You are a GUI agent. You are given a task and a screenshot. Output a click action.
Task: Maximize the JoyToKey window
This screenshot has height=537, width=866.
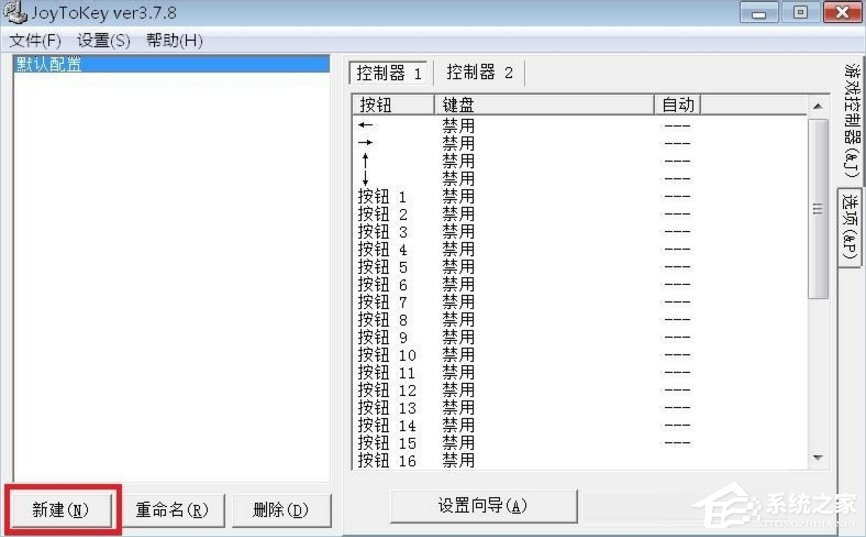800,13
